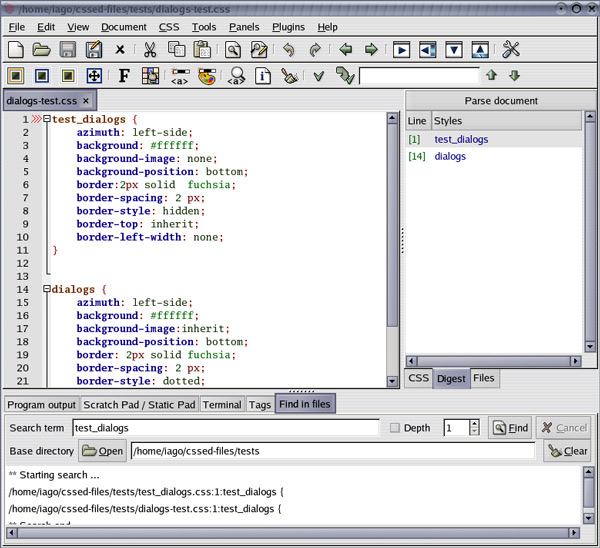Go to the next document with the green right arrow

(x=371, y=49)
